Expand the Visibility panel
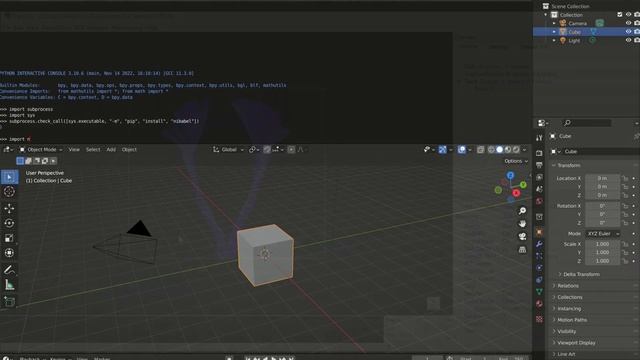Viewport: 640px width, 360px height. pos(567,331)
